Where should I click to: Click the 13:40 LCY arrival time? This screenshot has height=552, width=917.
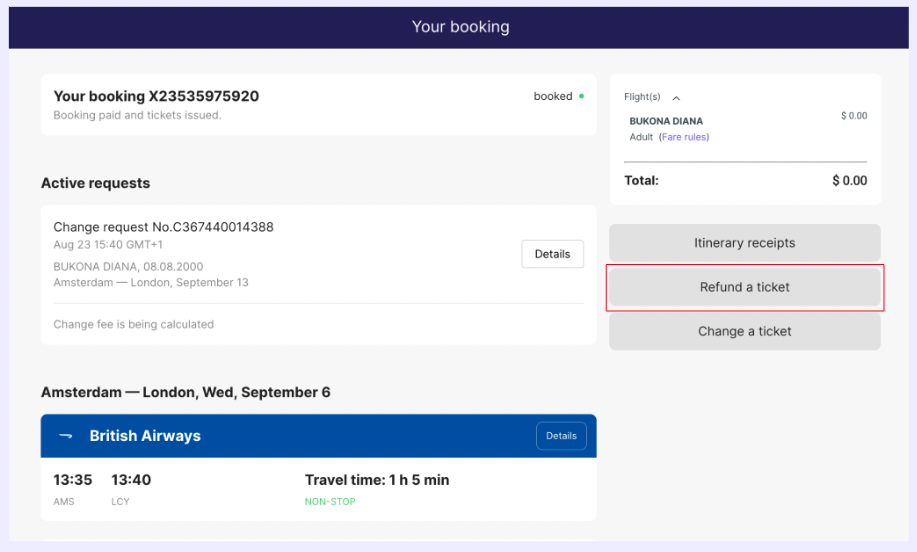(x=131, y=480)
